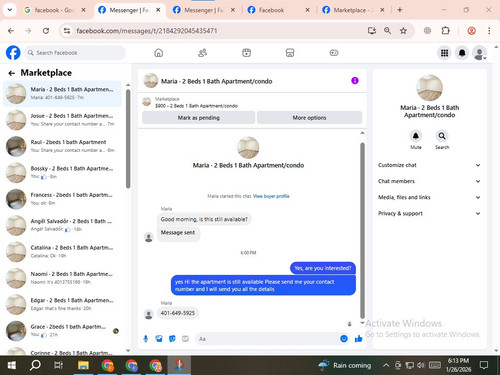Screen dimensions: 500x375
Task: Open Angël Salvadör conversation
Action: 62,225
